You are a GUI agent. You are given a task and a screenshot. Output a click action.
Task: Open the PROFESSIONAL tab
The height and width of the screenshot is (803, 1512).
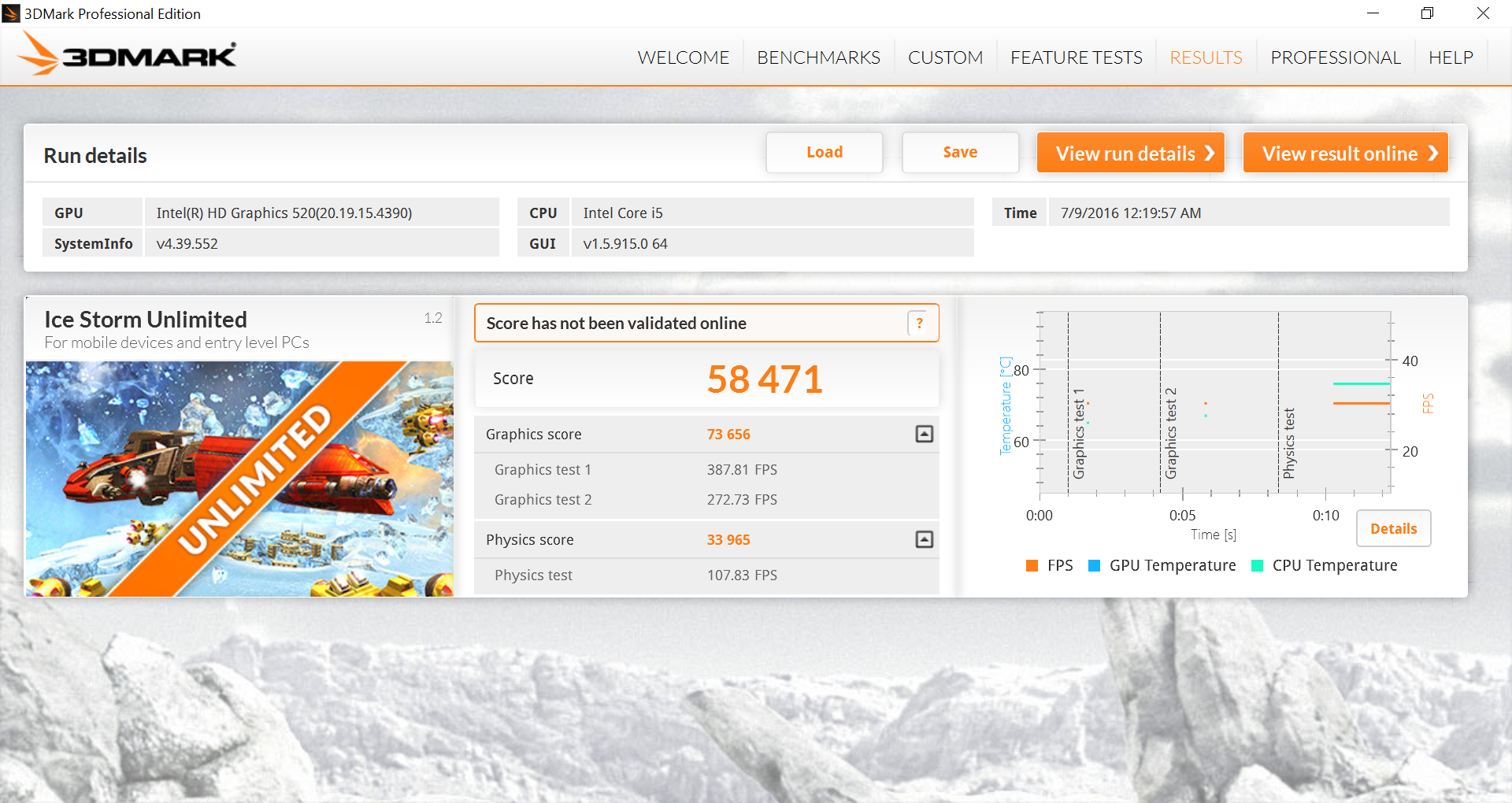1335,57
